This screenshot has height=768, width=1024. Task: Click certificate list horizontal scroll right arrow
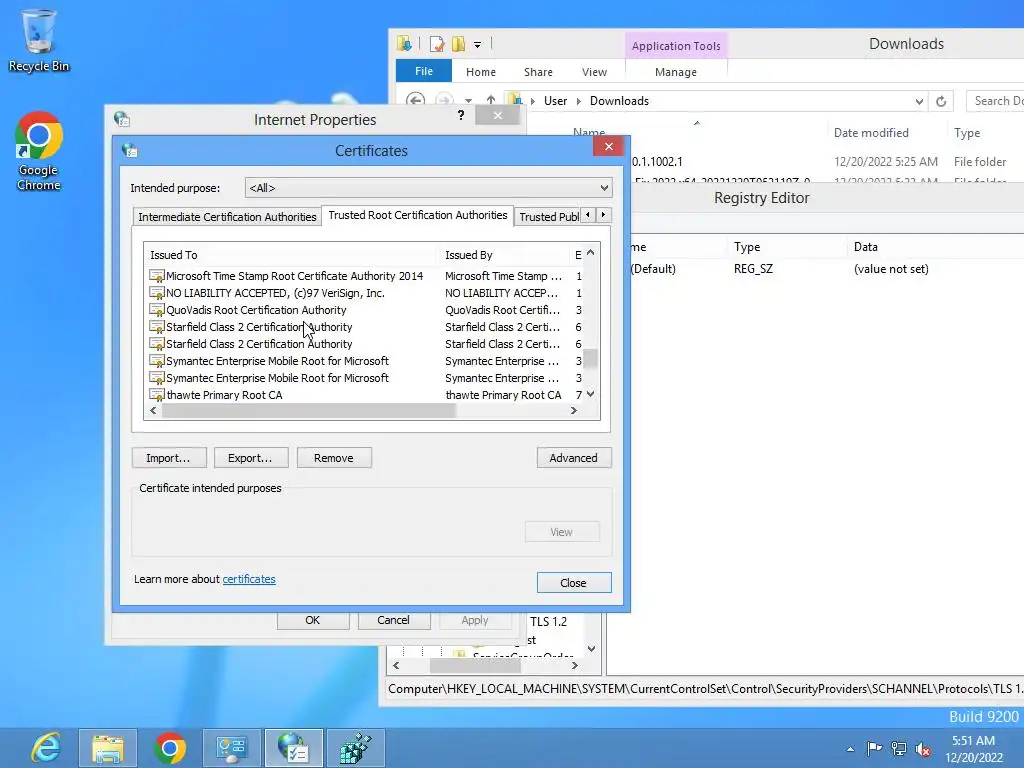pyautogui.click(x=573, y=411)
